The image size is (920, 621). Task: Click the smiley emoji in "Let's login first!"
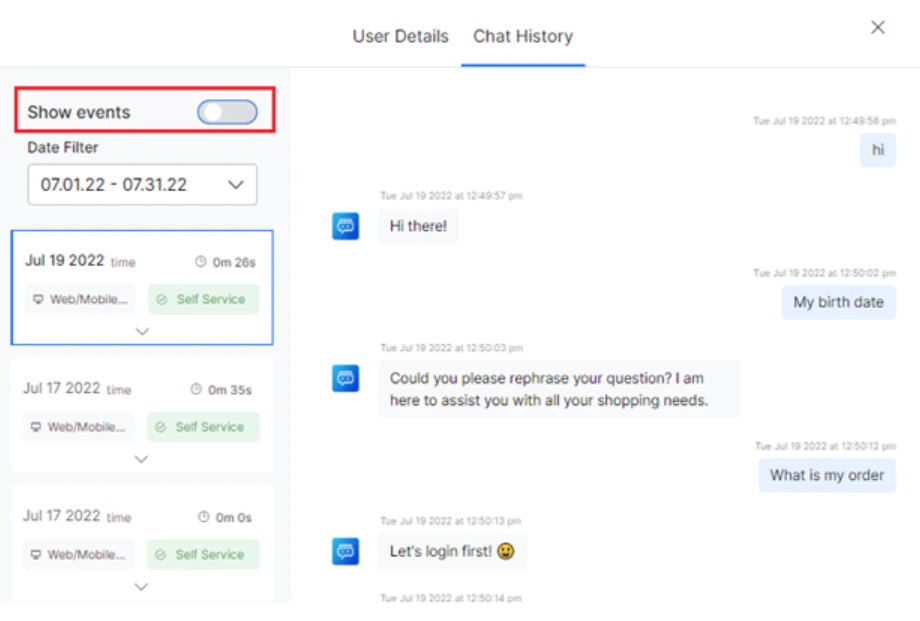point(507,551)
